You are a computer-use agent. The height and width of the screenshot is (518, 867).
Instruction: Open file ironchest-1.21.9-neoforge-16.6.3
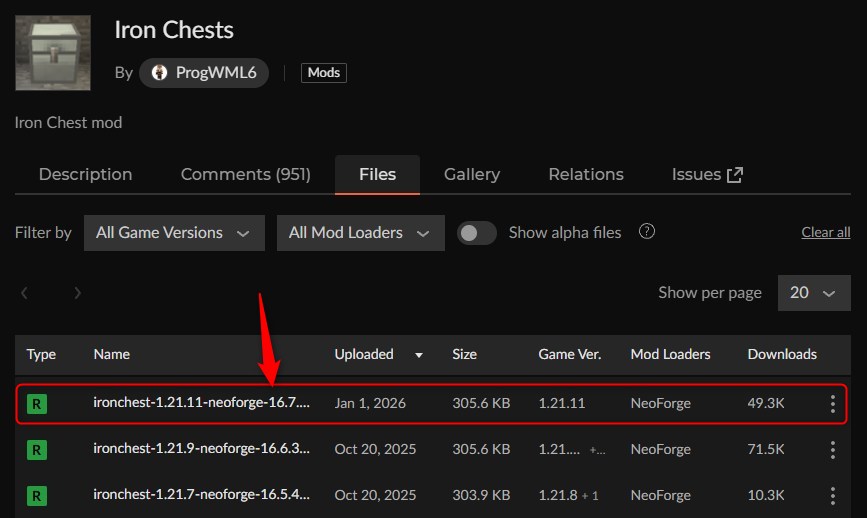(201, 448)
